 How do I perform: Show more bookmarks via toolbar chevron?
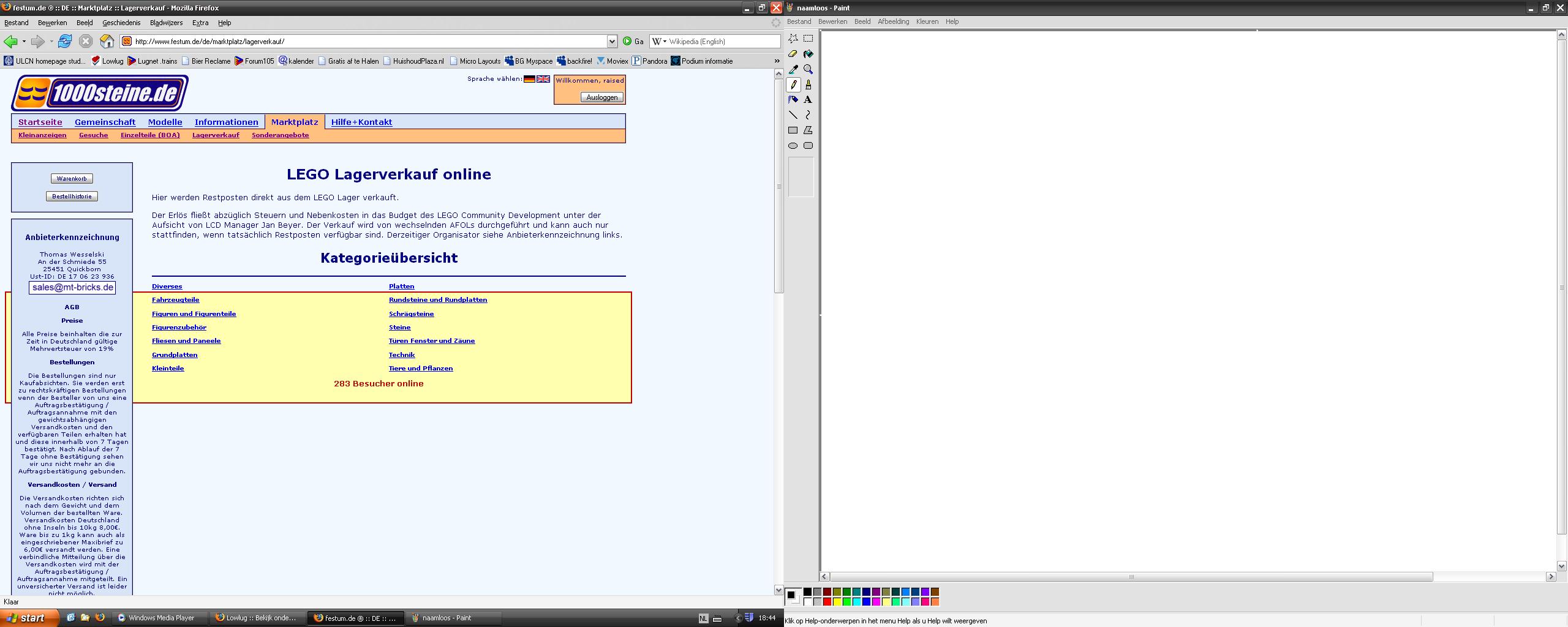(777, 61)
